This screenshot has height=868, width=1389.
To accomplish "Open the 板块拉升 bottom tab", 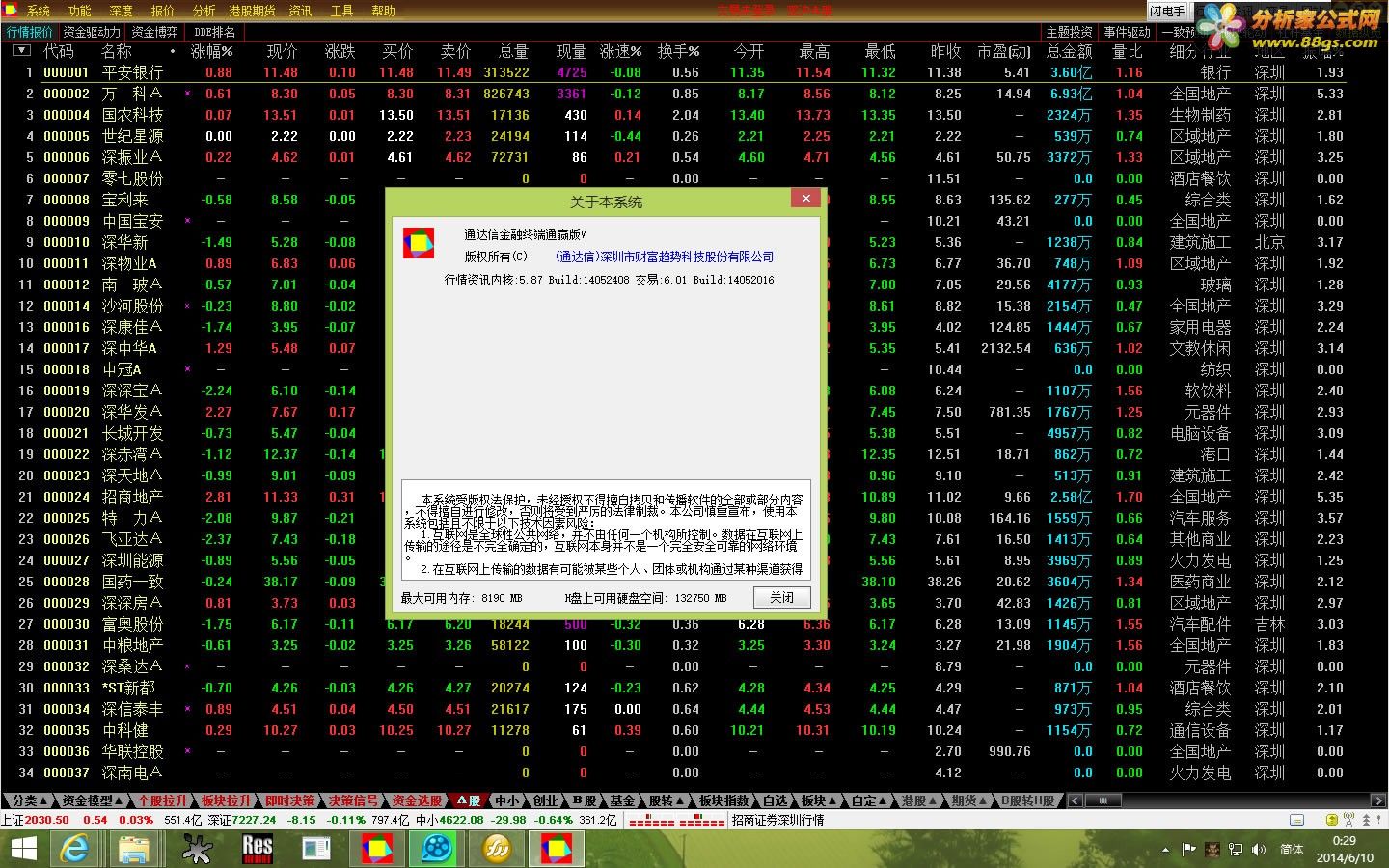I will pos(227,800).
